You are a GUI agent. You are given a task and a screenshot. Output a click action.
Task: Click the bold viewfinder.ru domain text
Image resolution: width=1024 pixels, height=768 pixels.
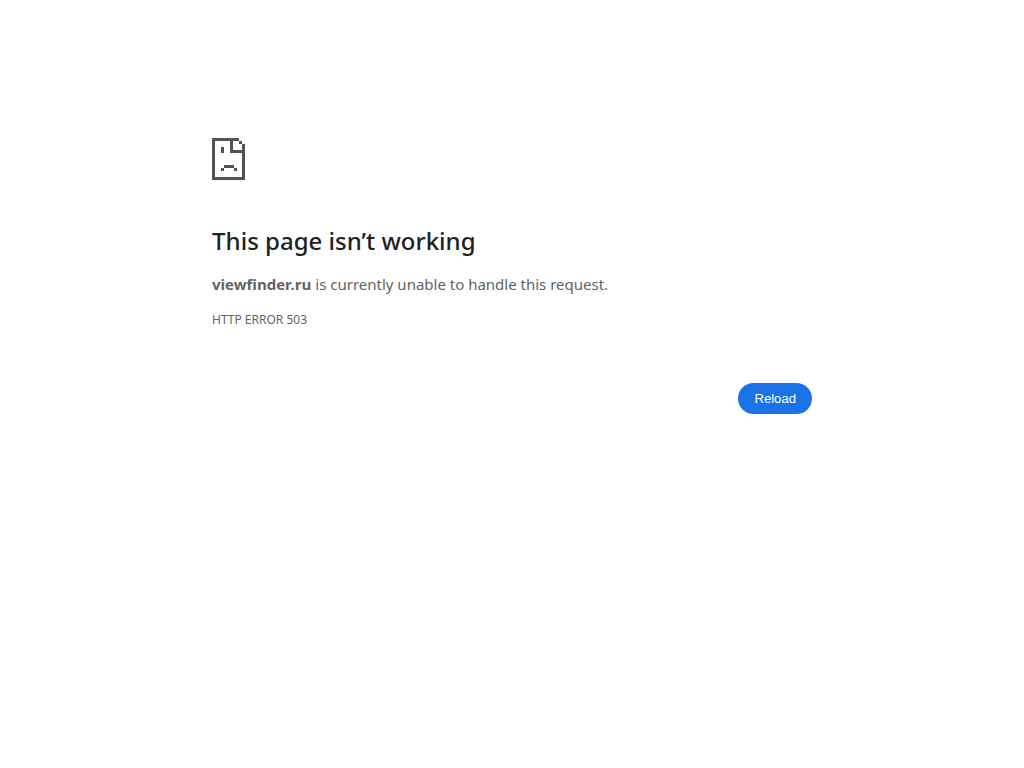pos(261,285)
